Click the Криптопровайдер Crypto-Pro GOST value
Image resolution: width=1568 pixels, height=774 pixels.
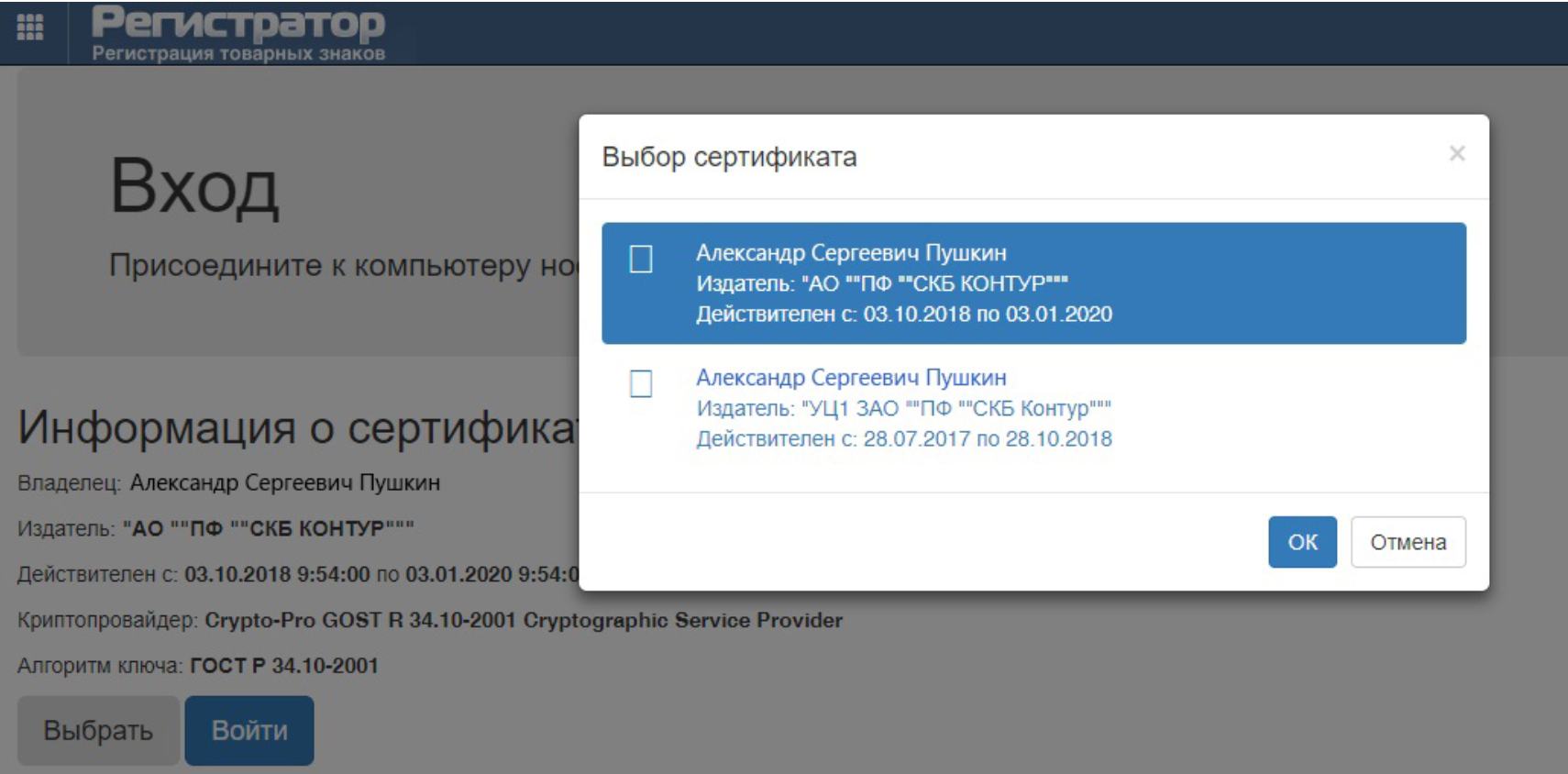tap(524, 620)
